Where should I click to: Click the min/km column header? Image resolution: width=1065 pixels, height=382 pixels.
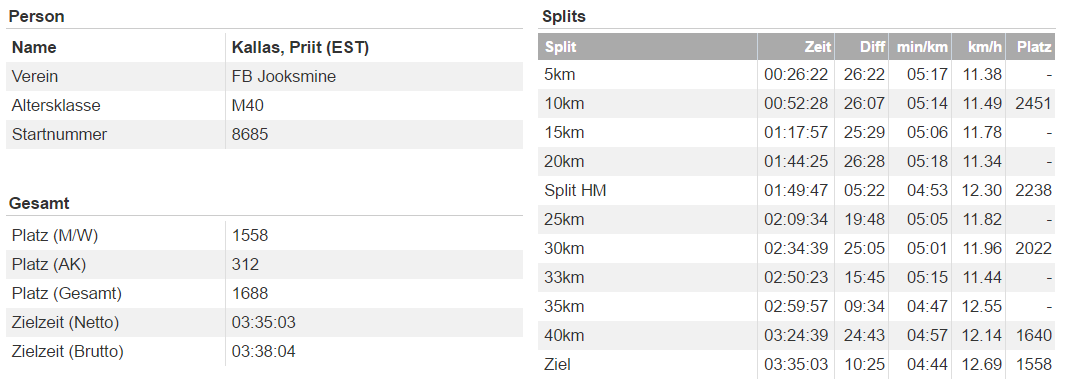(922, 48)
